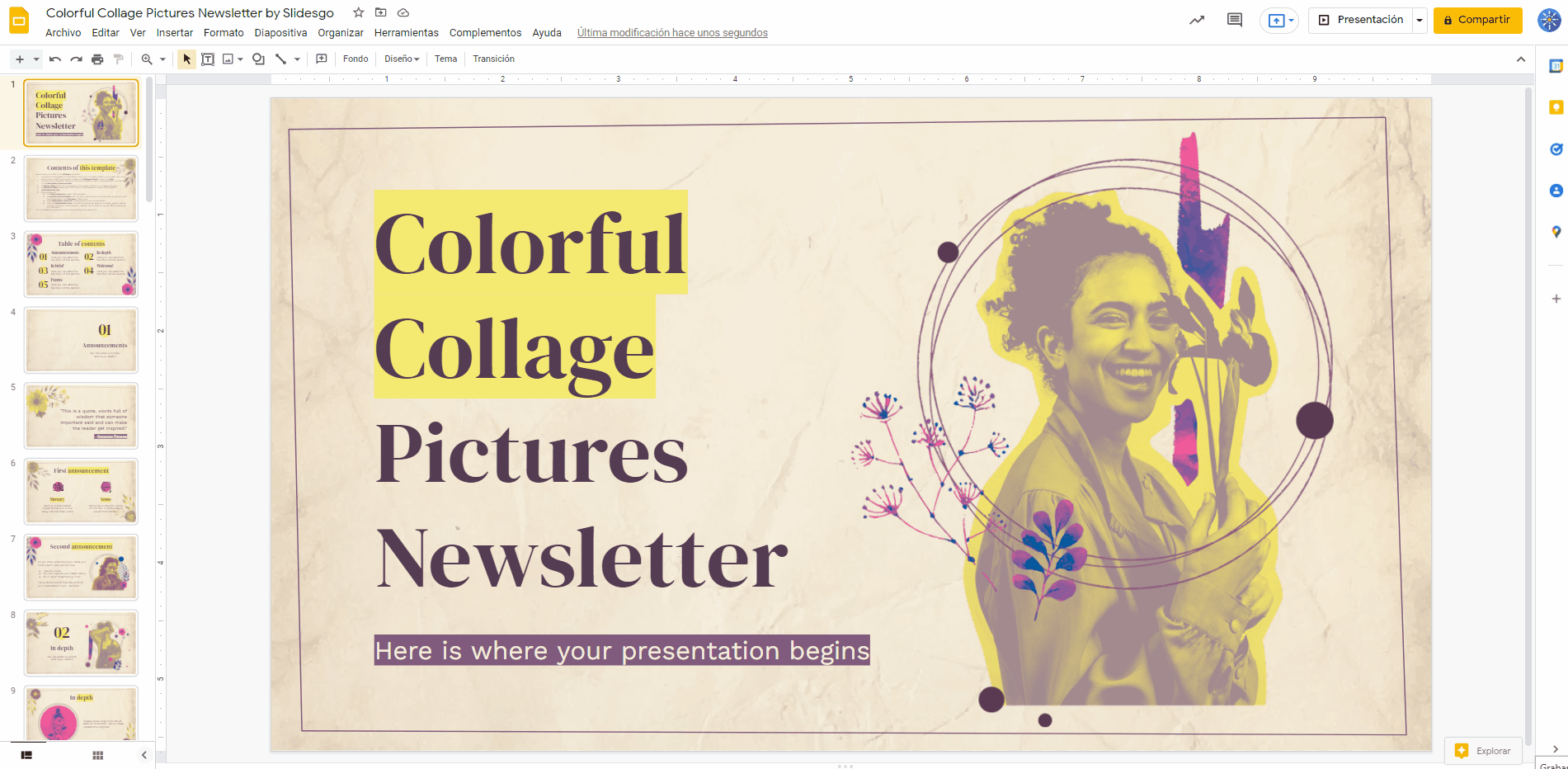Choose the select cursor tool

(x=187, y=59)
